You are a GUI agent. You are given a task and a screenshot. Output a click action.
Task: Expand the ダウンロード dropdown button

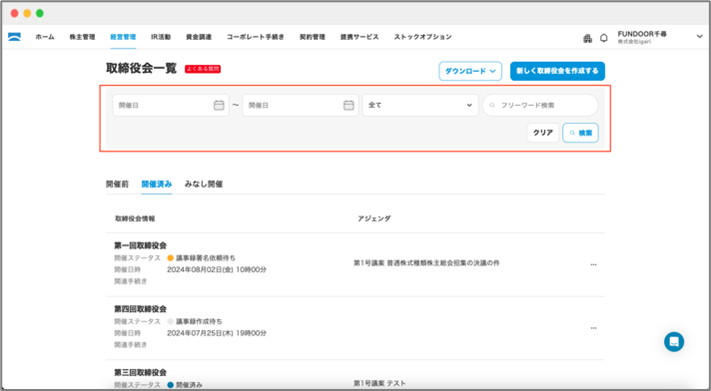coord(470,71)
